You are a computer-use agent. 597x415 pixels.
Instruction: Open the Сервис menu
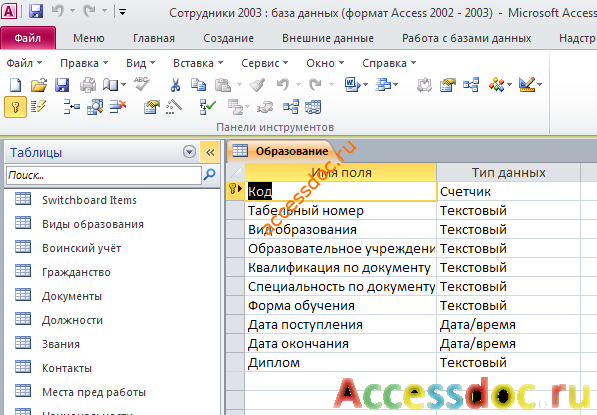pos(265,63)
